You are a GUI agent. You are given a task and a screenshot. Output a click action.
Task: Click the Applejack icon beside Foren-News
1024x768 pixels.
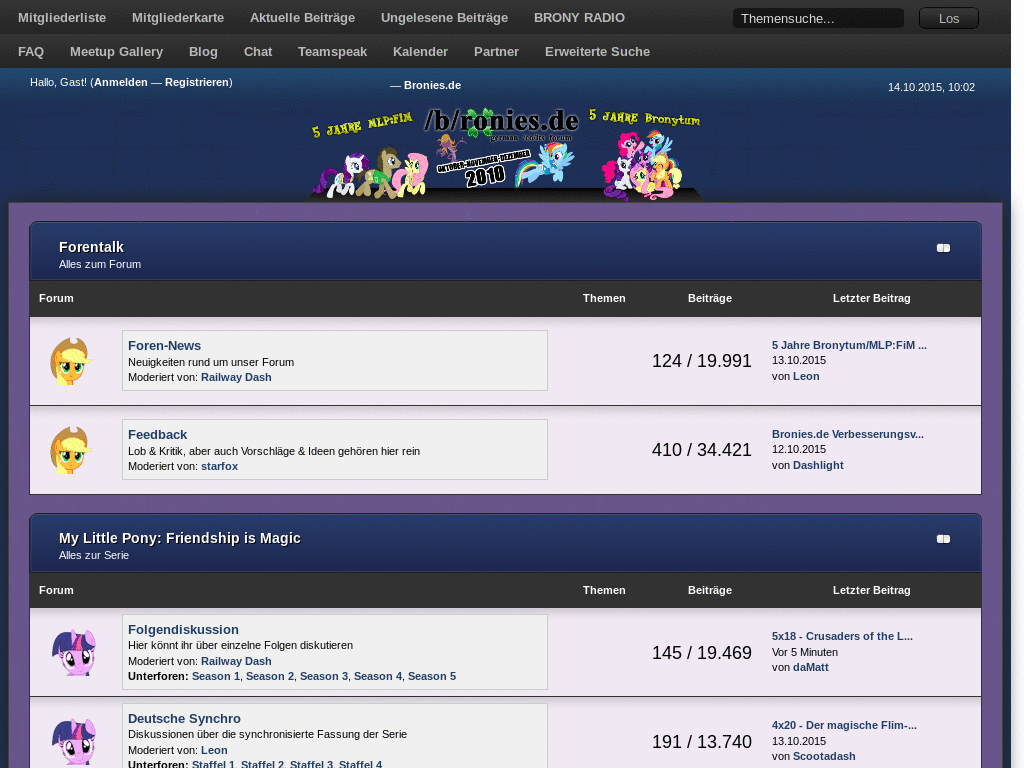point(71,361)
